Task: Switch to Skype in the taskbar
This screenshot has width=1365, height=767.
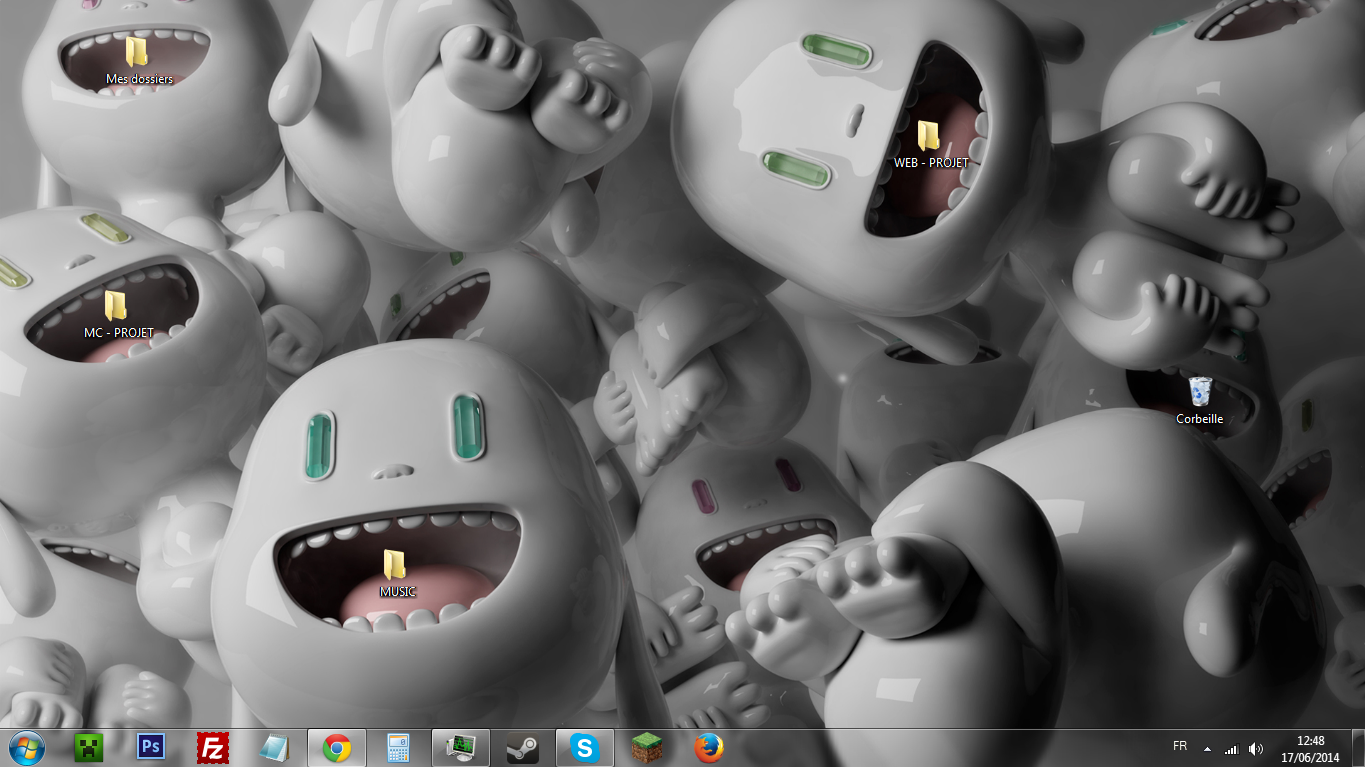Action: (584, 747)
